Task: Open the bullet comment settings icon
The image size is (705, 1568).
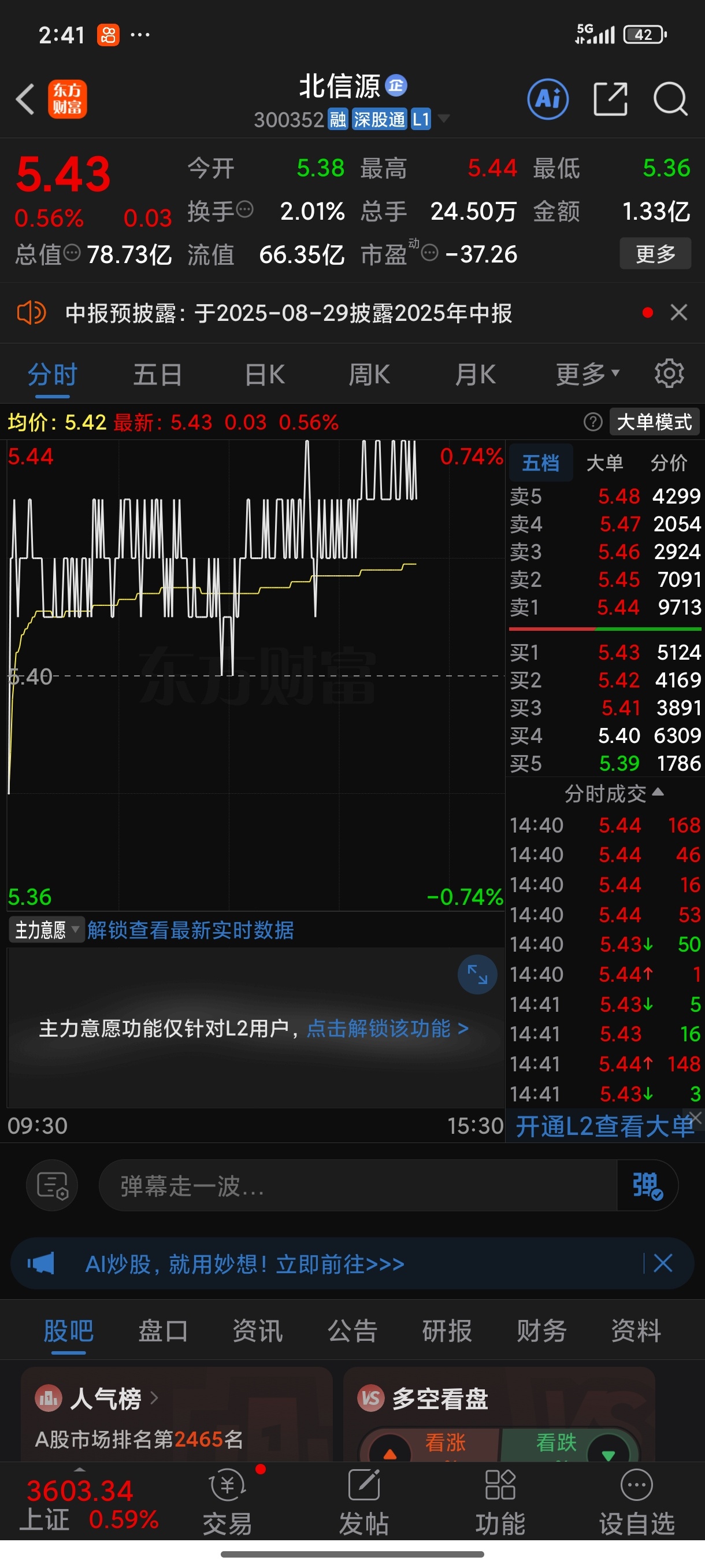Action: 51,1185
